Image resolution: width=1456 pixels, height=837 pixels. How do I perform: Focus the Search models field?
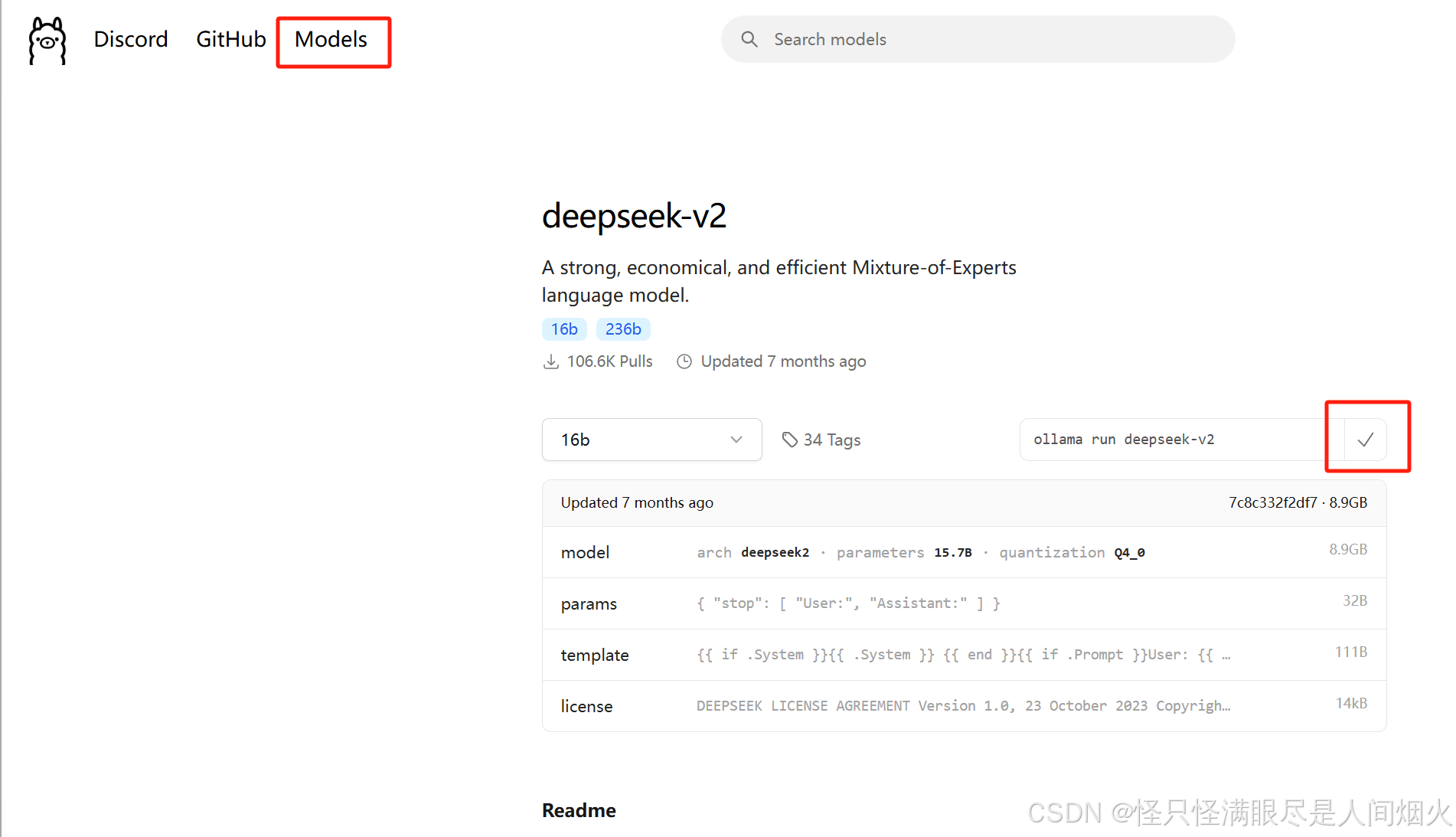(x=978, y=39)
